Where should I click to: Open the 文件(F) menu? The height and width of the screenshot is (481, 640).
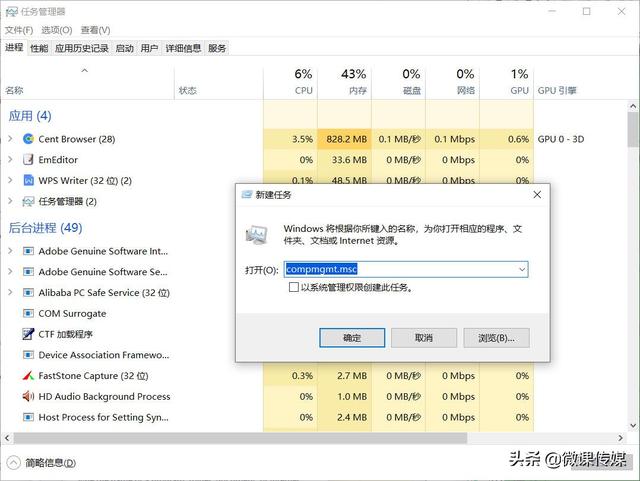19,30
